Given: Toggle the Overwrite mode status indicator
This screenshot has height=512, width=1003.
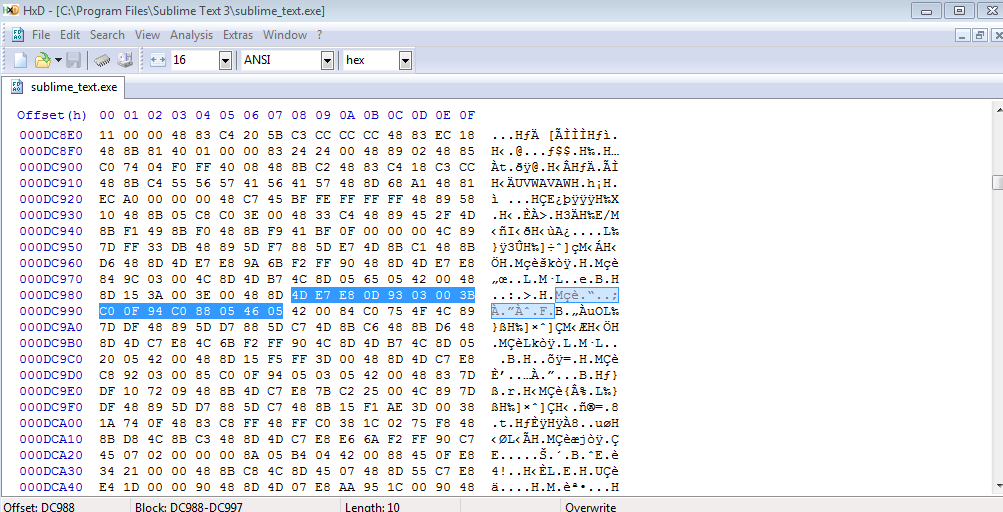Looking at the screenshot, I should pyautogui.click(x=590, y=507).
